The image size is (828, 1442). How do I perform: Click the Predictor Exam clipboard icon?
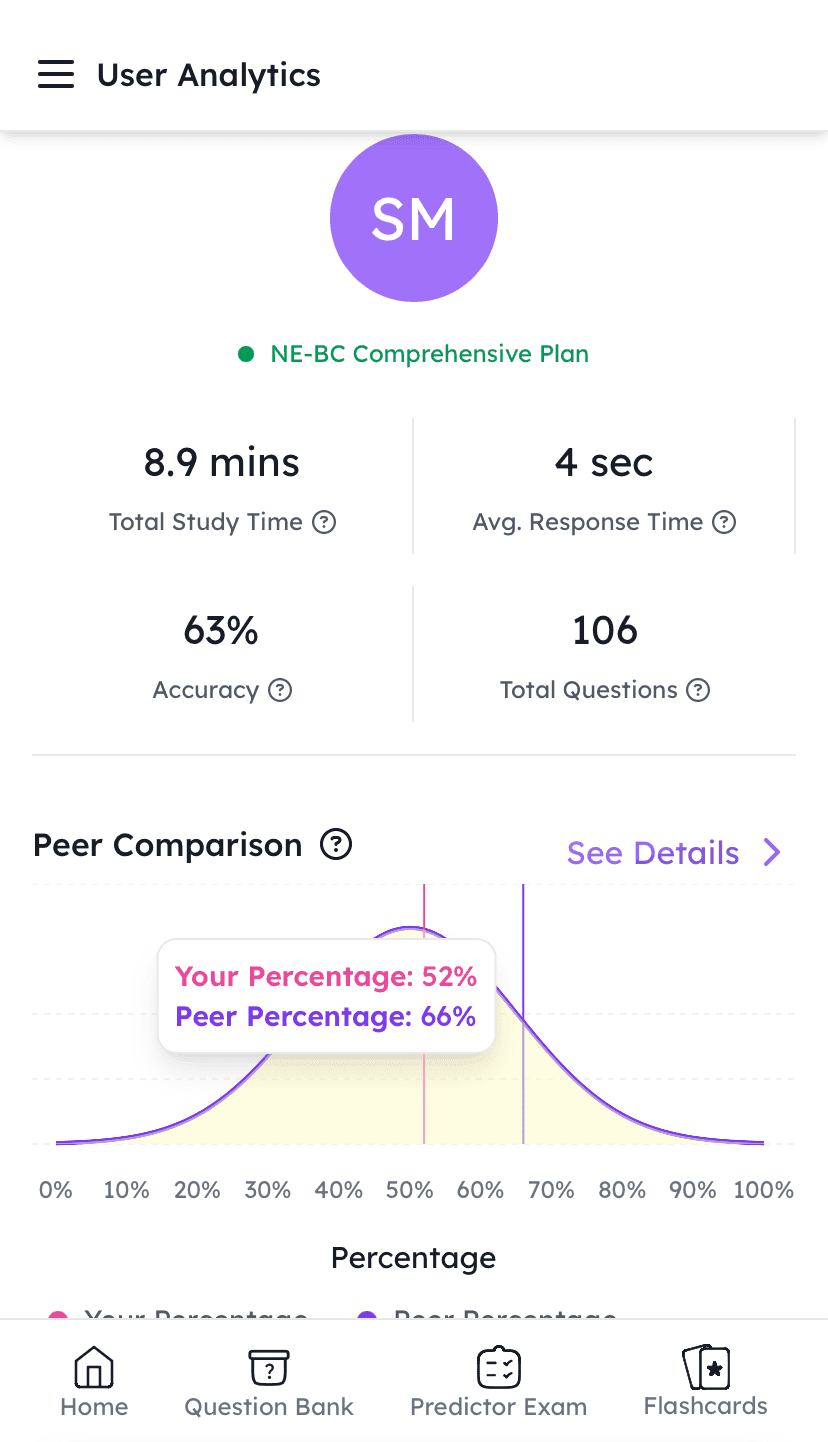(x=498, y=1366)
